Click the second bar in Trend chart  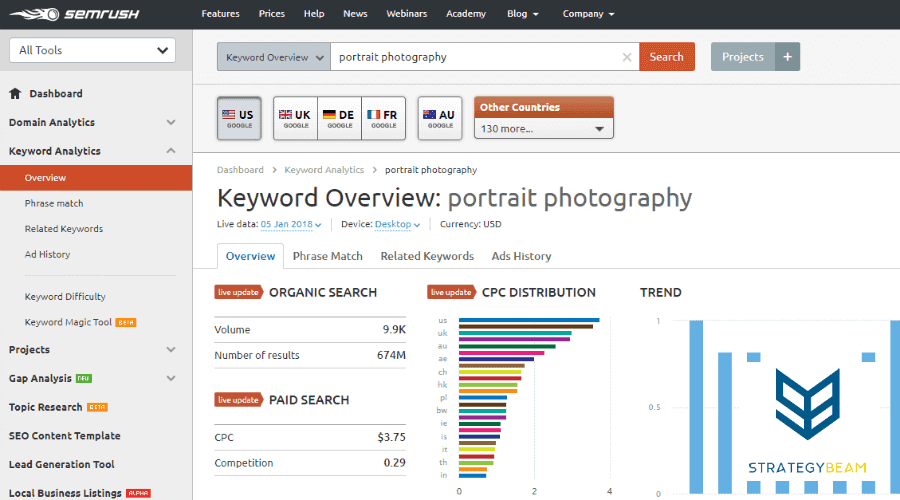click(725, 423)
